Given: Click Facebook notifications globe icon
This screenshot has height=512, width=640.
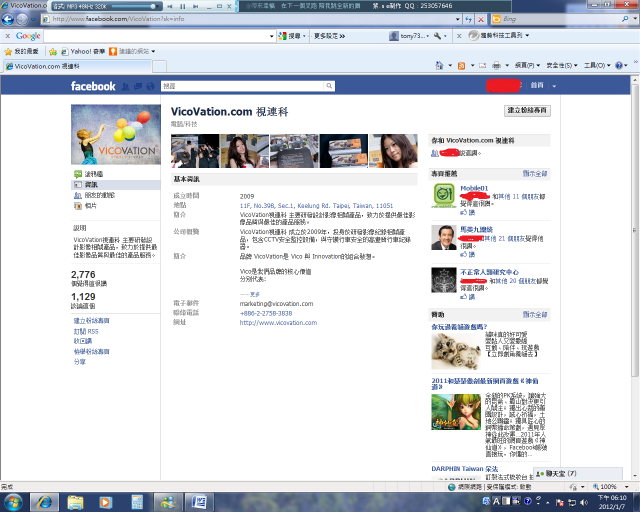Looking at the screenshot, I should [150, 86].
